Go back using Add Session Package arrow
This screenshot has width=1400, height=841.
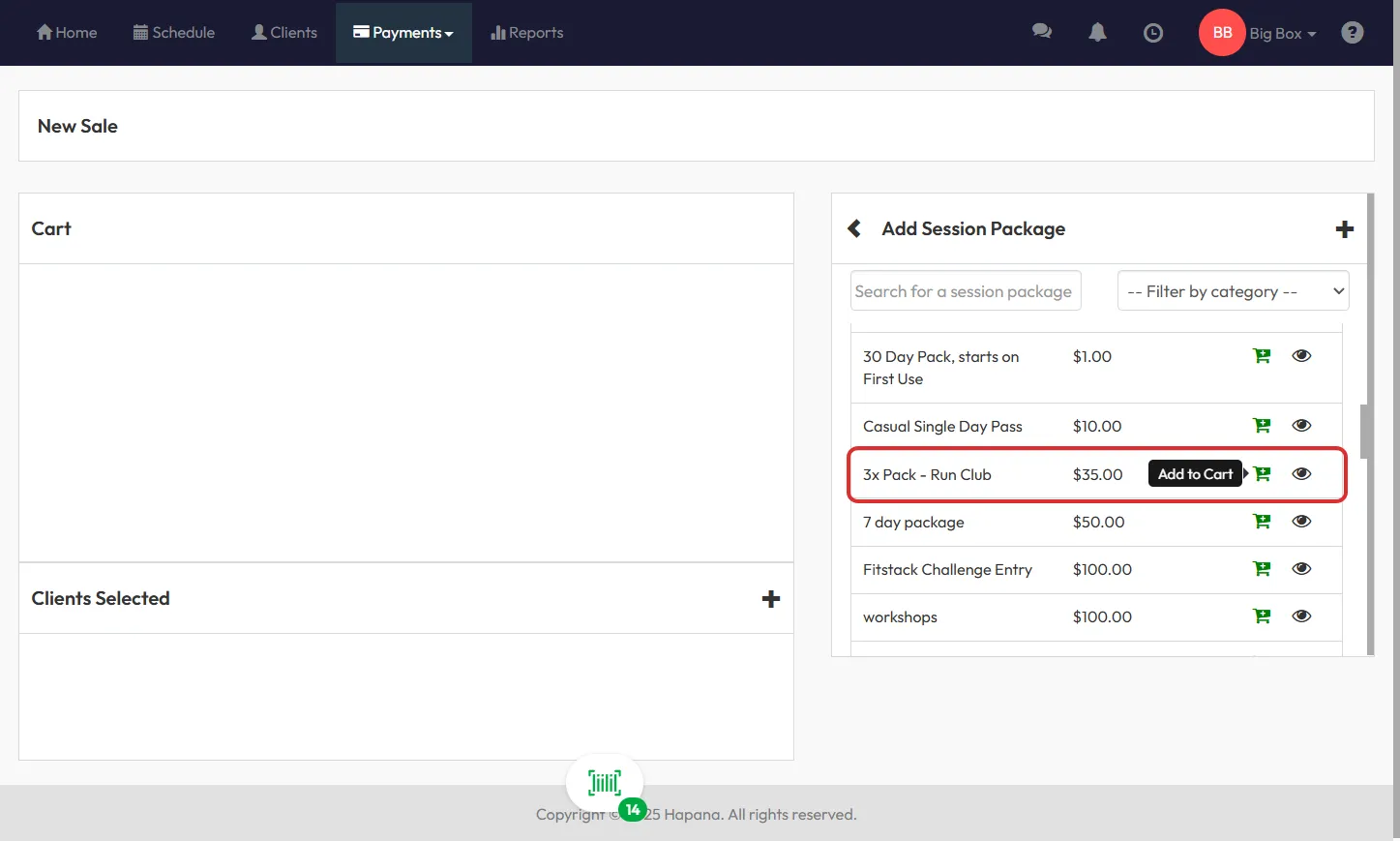pos(854,228)
